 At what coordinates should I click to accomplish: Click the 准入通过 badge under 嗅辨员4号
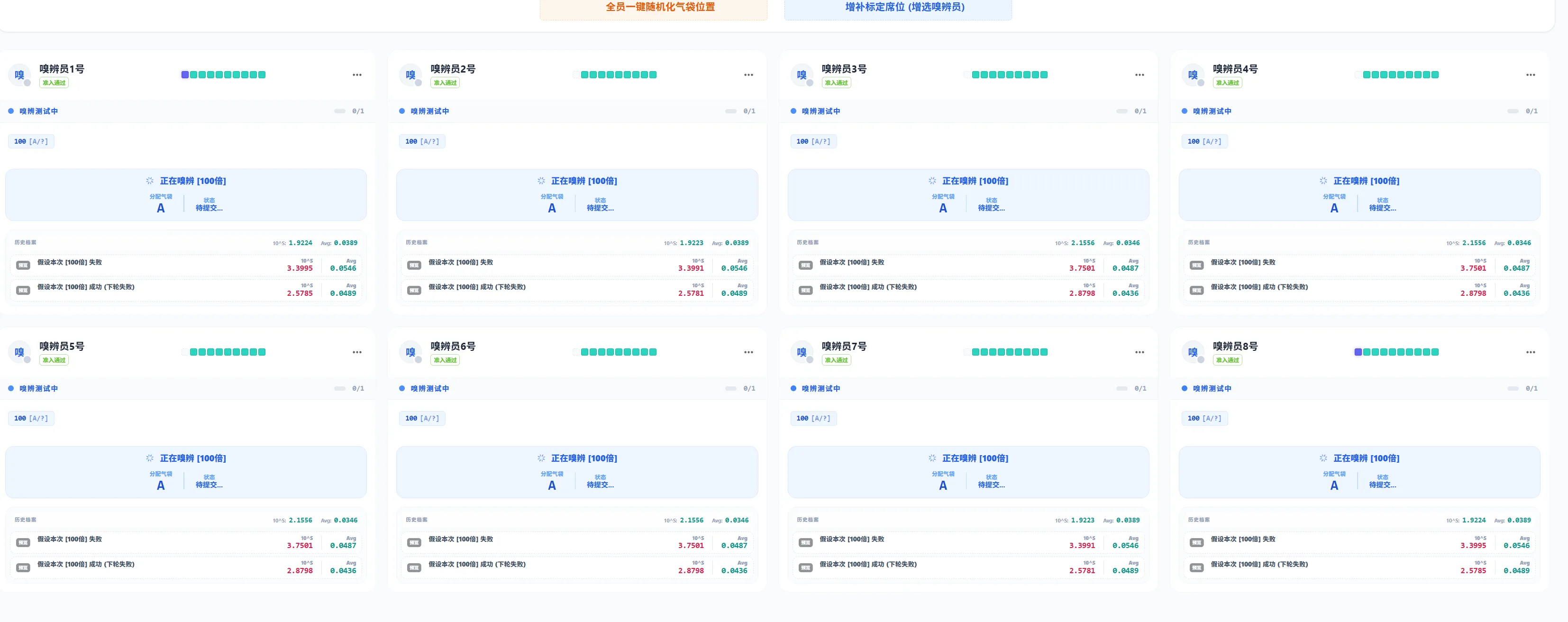pyautogui.click(x=1228, y=83)
